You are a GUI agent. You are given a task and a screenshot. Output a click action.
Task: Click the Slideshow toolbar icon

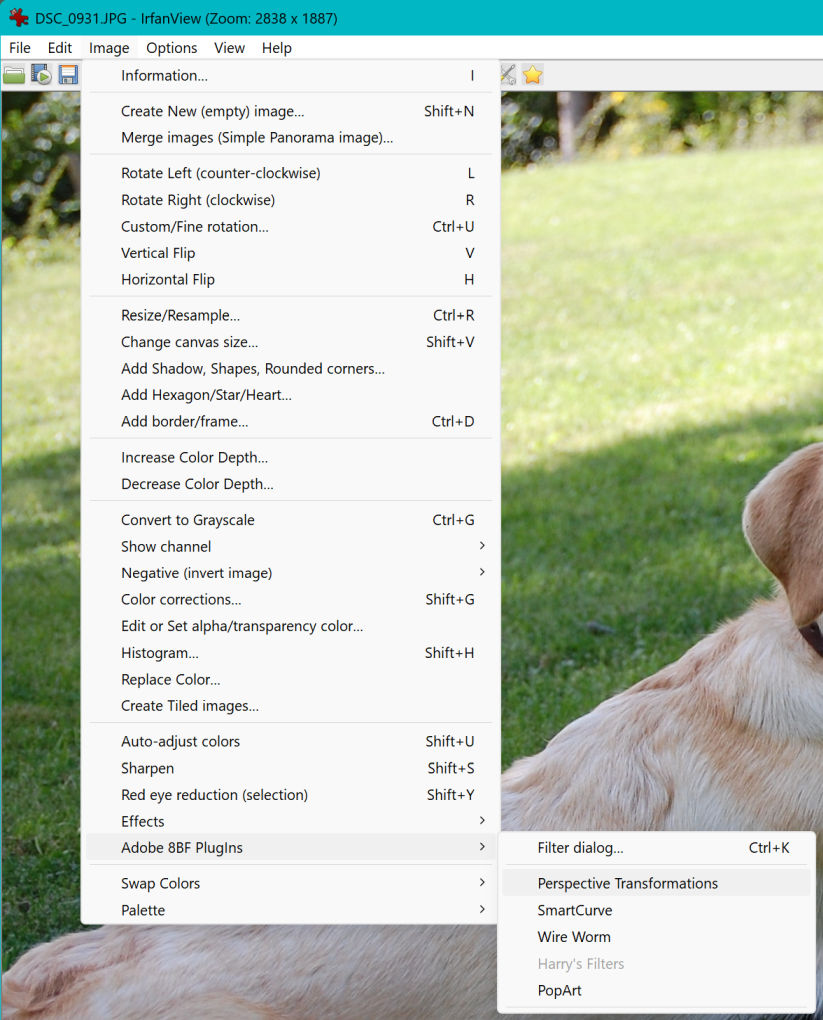pyautogui.click(x=41, y=75)
